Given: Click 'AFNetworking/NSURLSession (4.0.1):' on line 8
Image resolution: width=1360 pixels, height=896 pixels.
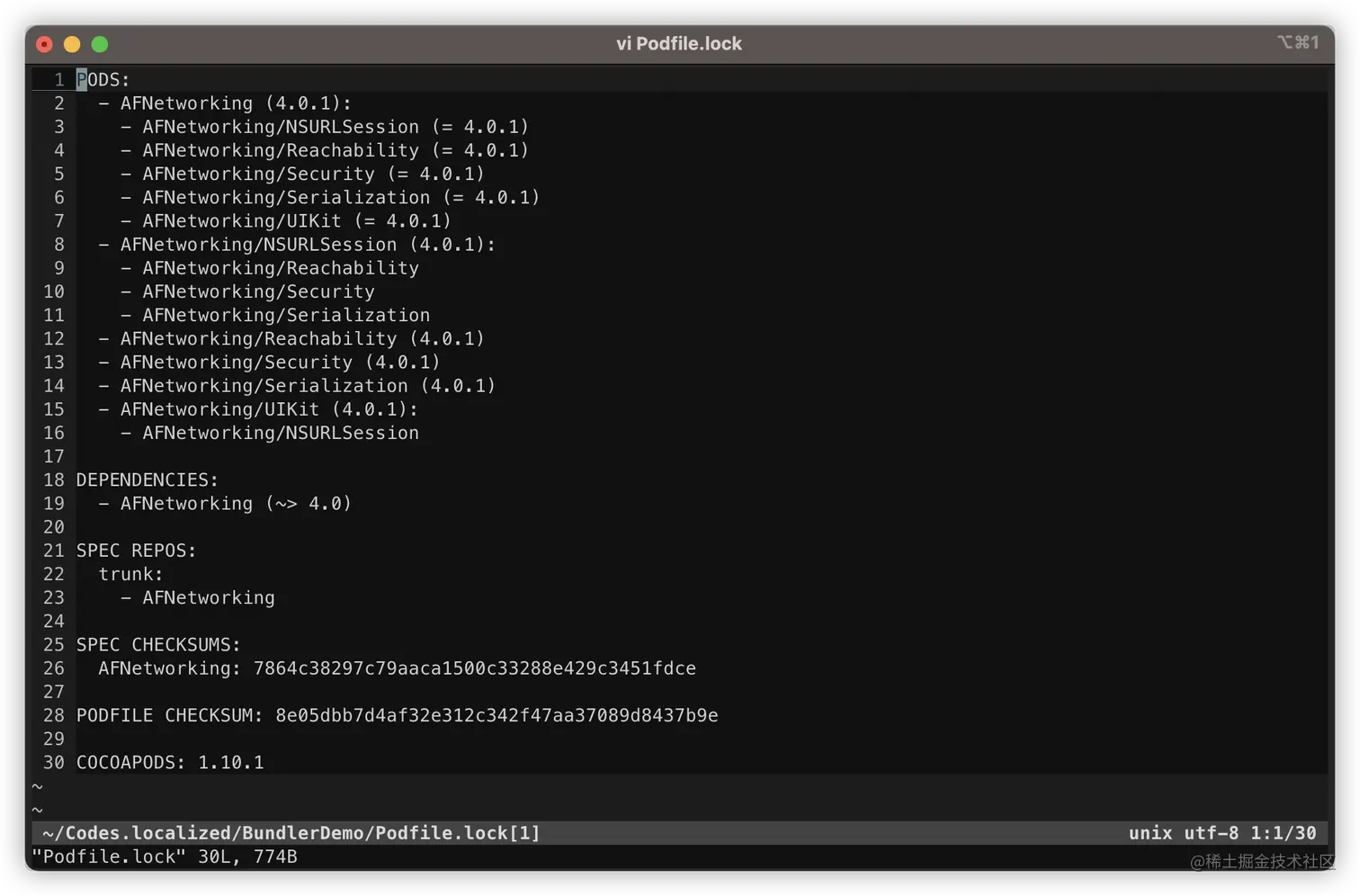Looking at the screenshot, I should click(x=308, y=245).
